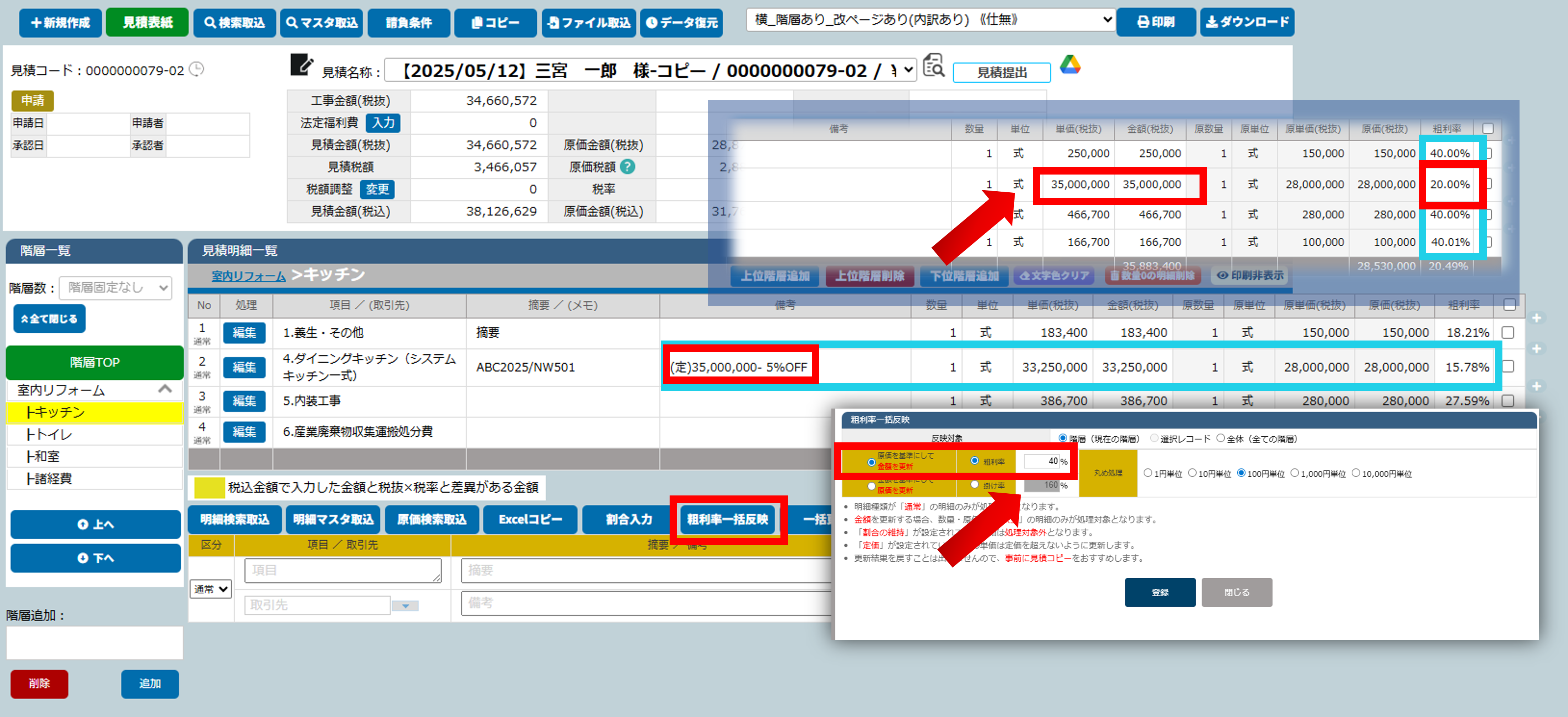Select the トイレ hierarchy item

click(49, 434)
